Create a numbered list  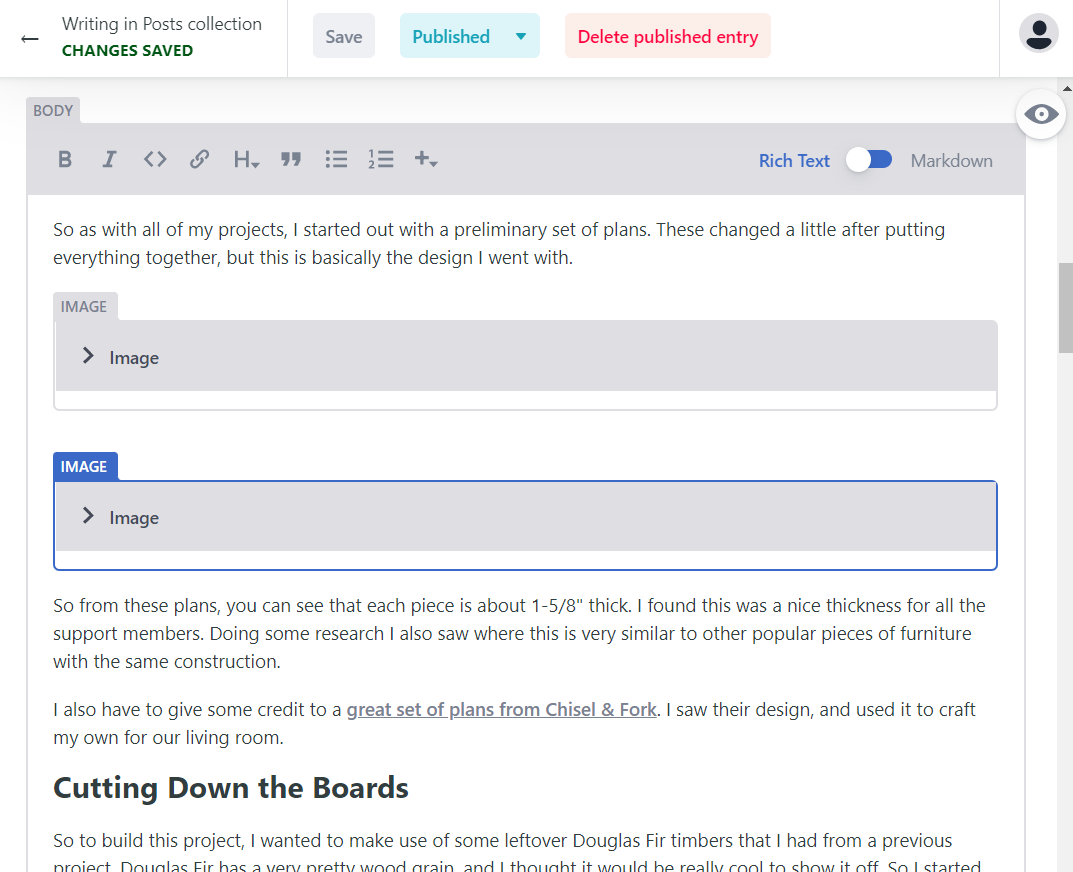[x=380, y=159]
